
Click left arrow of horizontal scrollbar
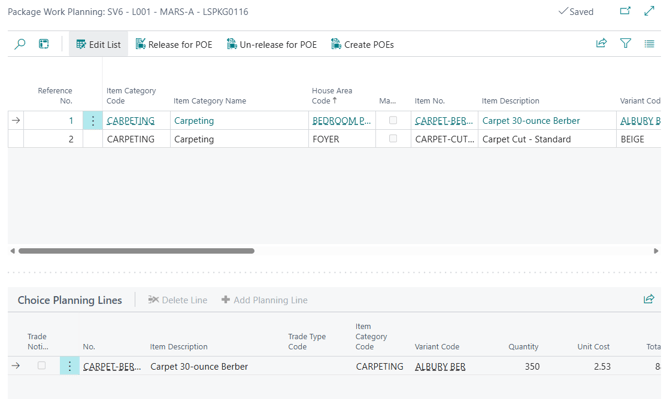point(12,251)
